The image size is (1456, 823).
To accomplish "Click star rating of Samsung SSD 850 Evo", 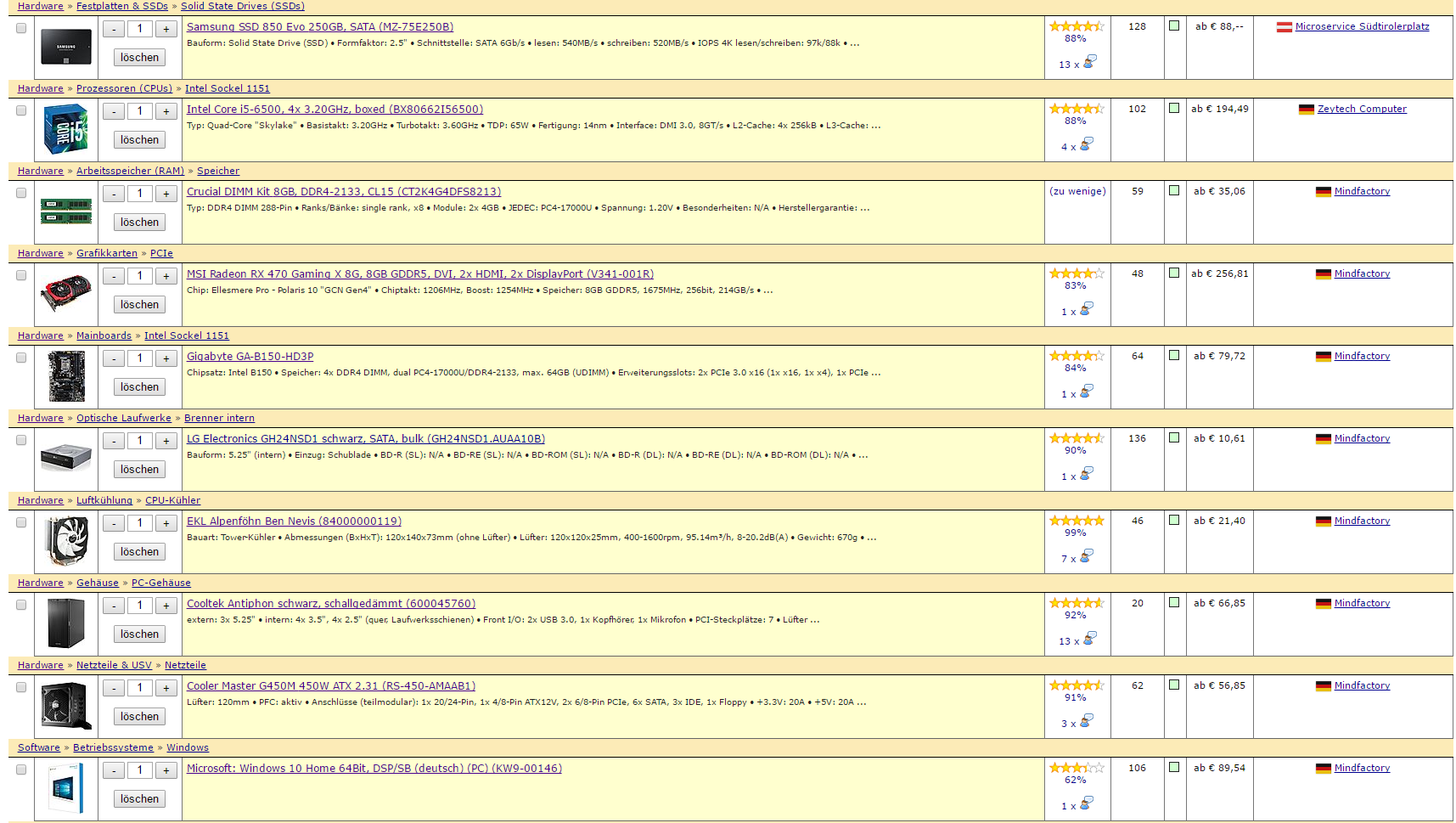I will (x=1077, y=26).
